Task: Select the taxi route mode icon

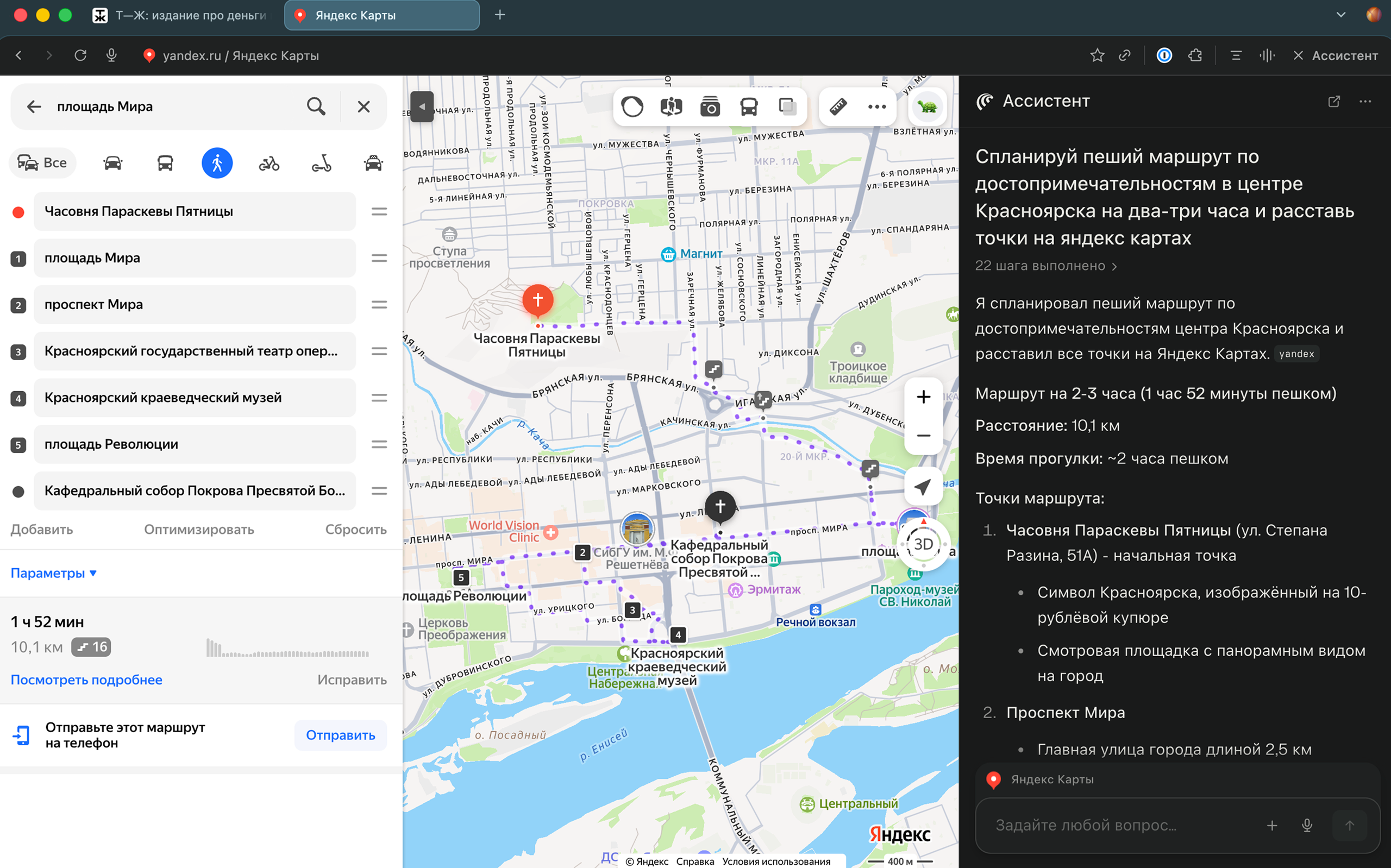Action: point(373,163)
